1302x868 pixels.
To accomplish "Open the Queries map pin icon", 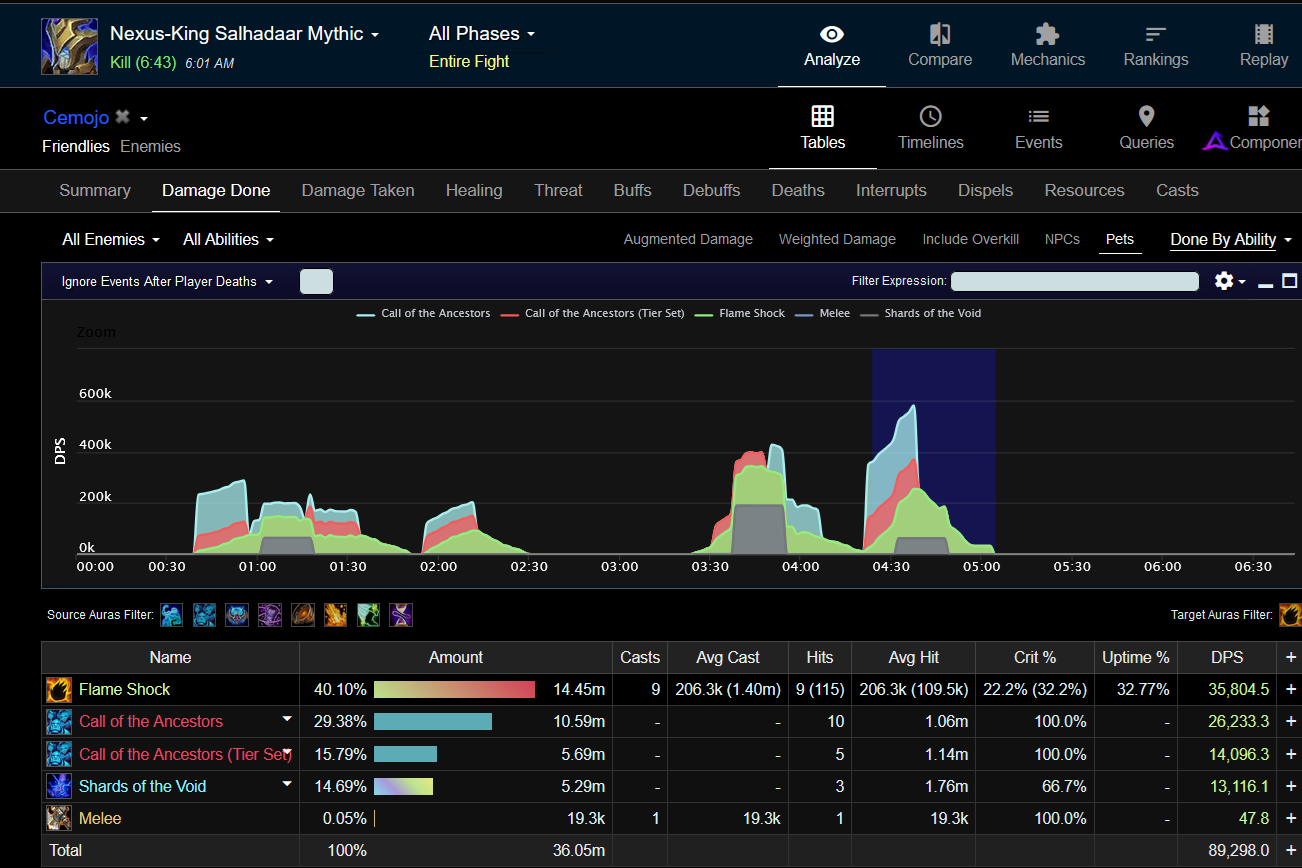I will click(x=1146, y=117).
